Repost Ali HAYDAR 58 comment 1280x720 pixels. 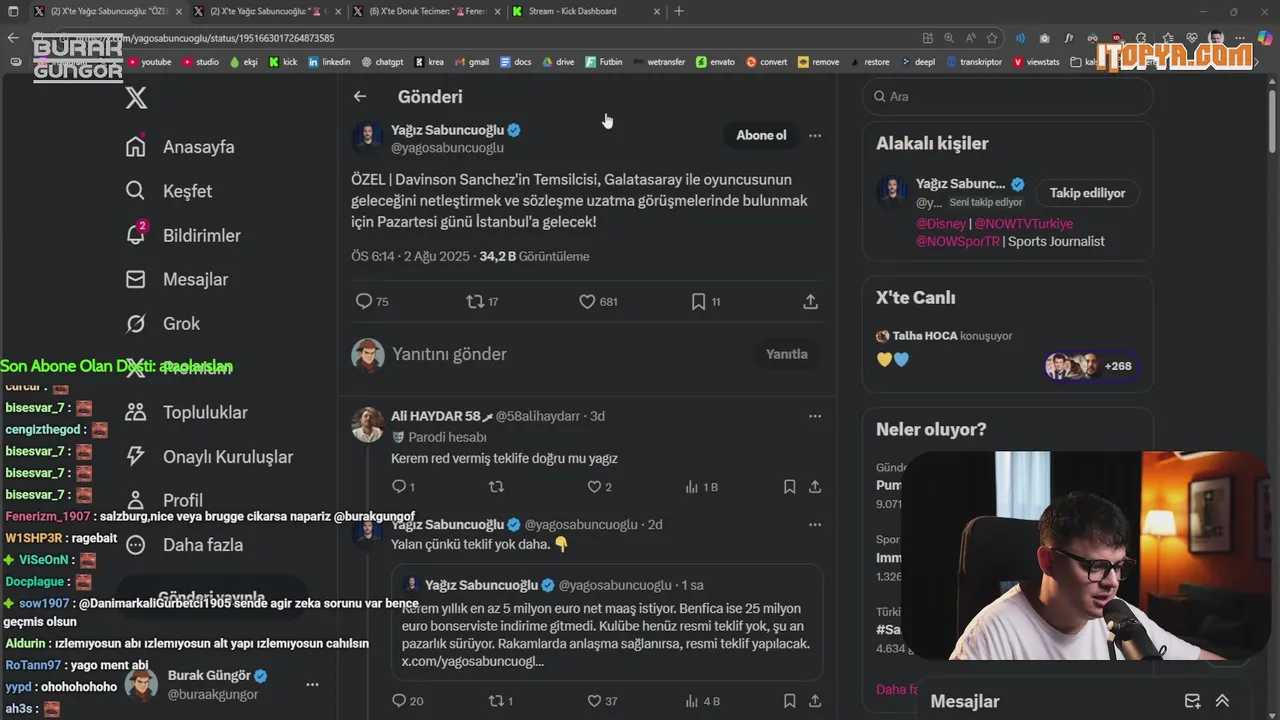coord(496,487)
